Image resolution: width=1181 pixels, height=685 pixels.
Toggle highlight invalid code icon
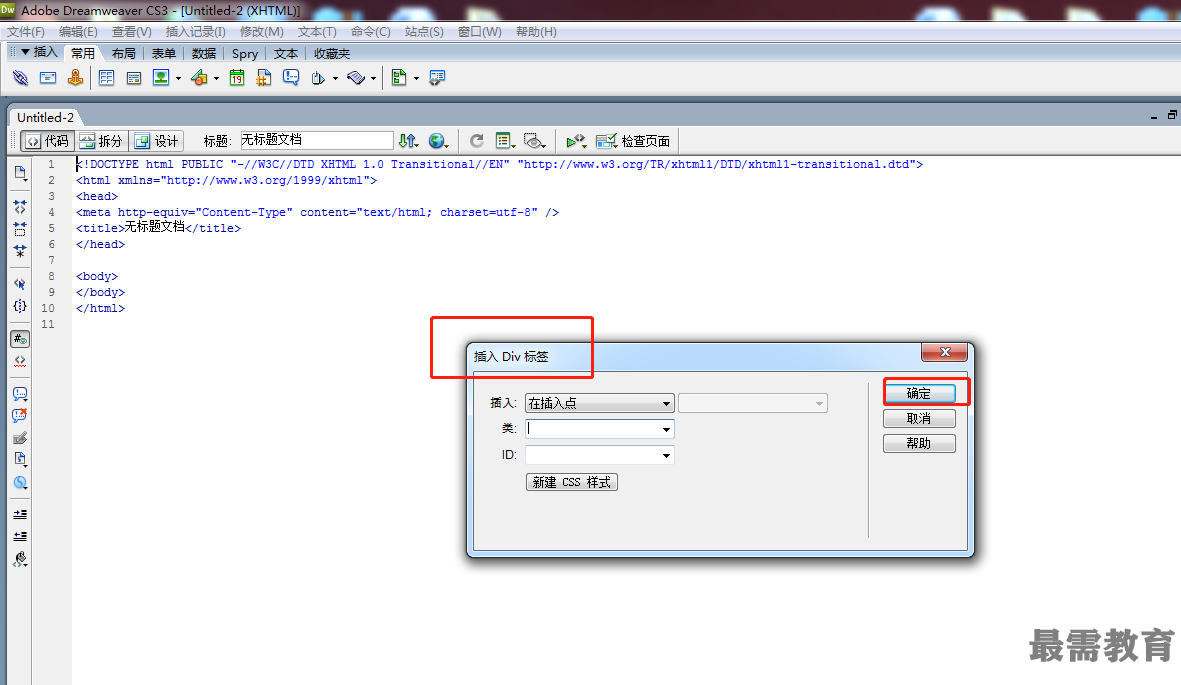(20, 361)
